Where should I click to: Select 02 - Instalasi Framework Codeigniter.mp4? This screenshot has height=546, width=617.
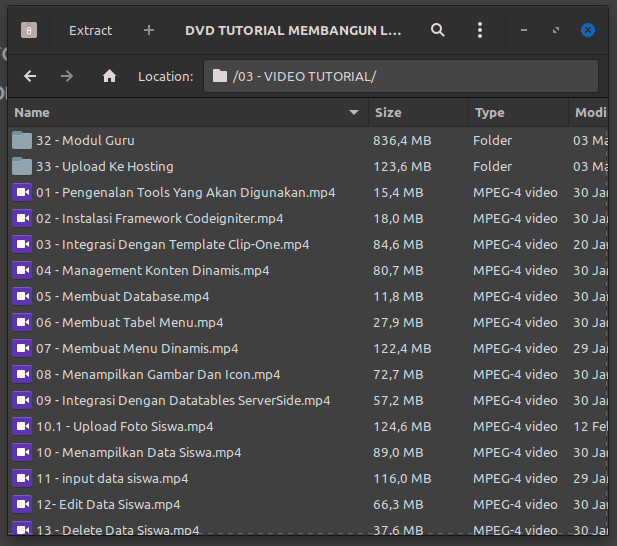tap(159, 218)
